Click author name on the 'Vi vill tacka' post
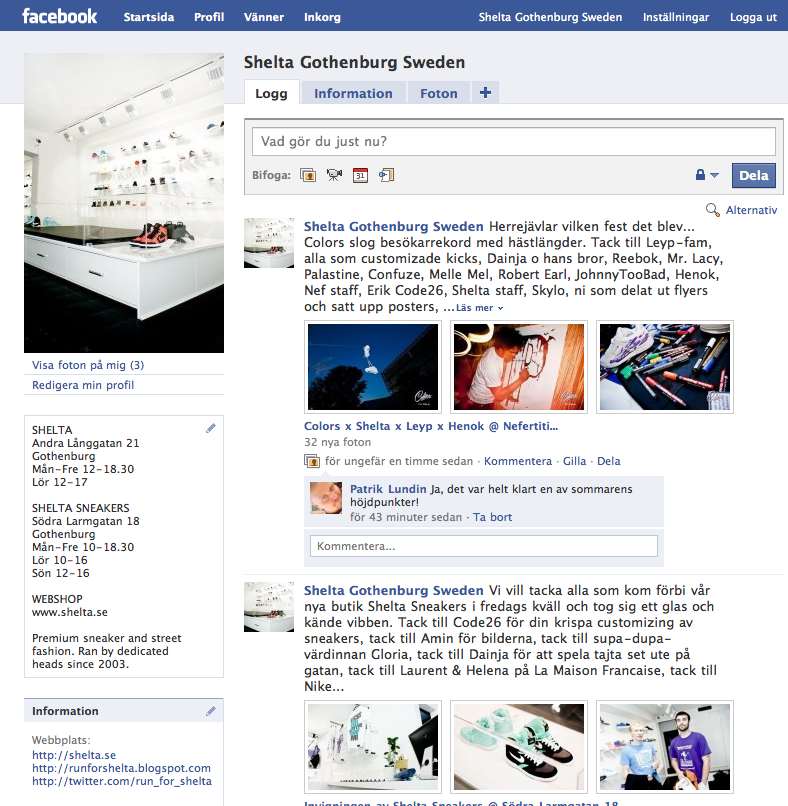788x806 pixels. 393,590
